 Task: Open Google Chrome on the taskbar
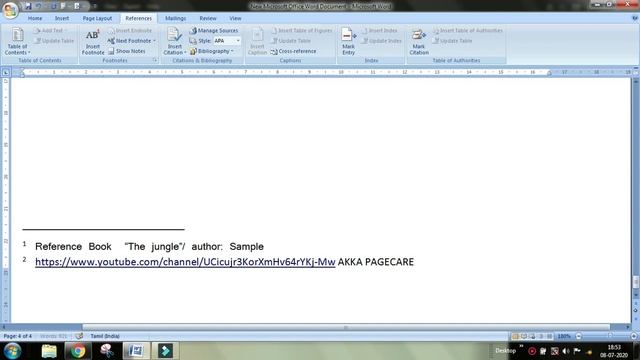(x=78, y=351)
